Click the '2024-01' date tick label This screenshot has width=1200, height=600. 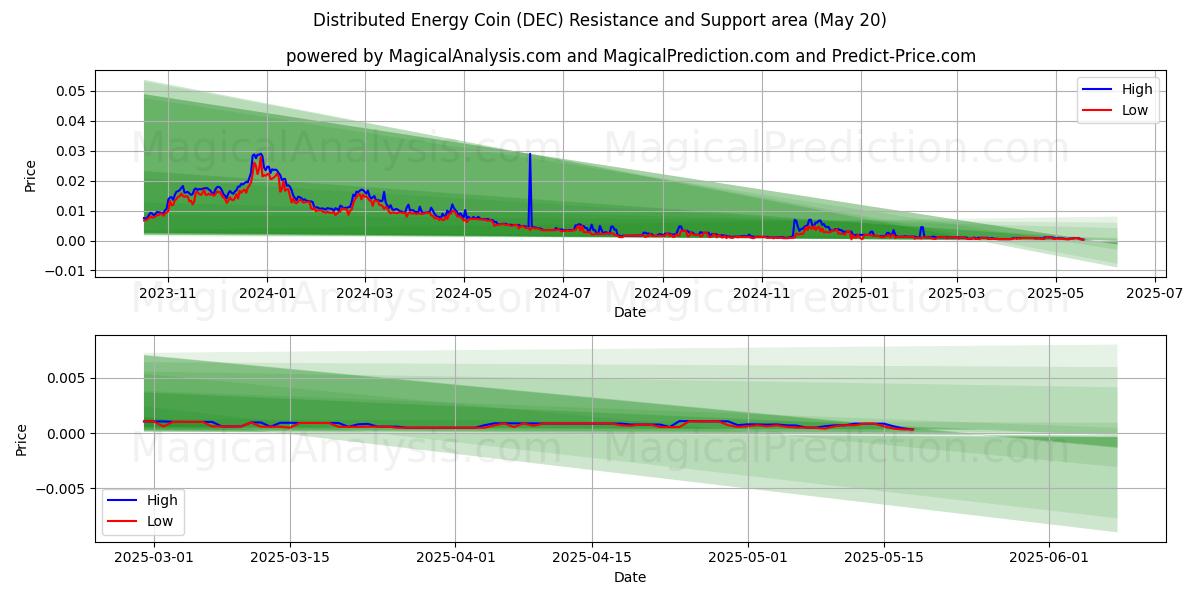(x=266, y=293)
